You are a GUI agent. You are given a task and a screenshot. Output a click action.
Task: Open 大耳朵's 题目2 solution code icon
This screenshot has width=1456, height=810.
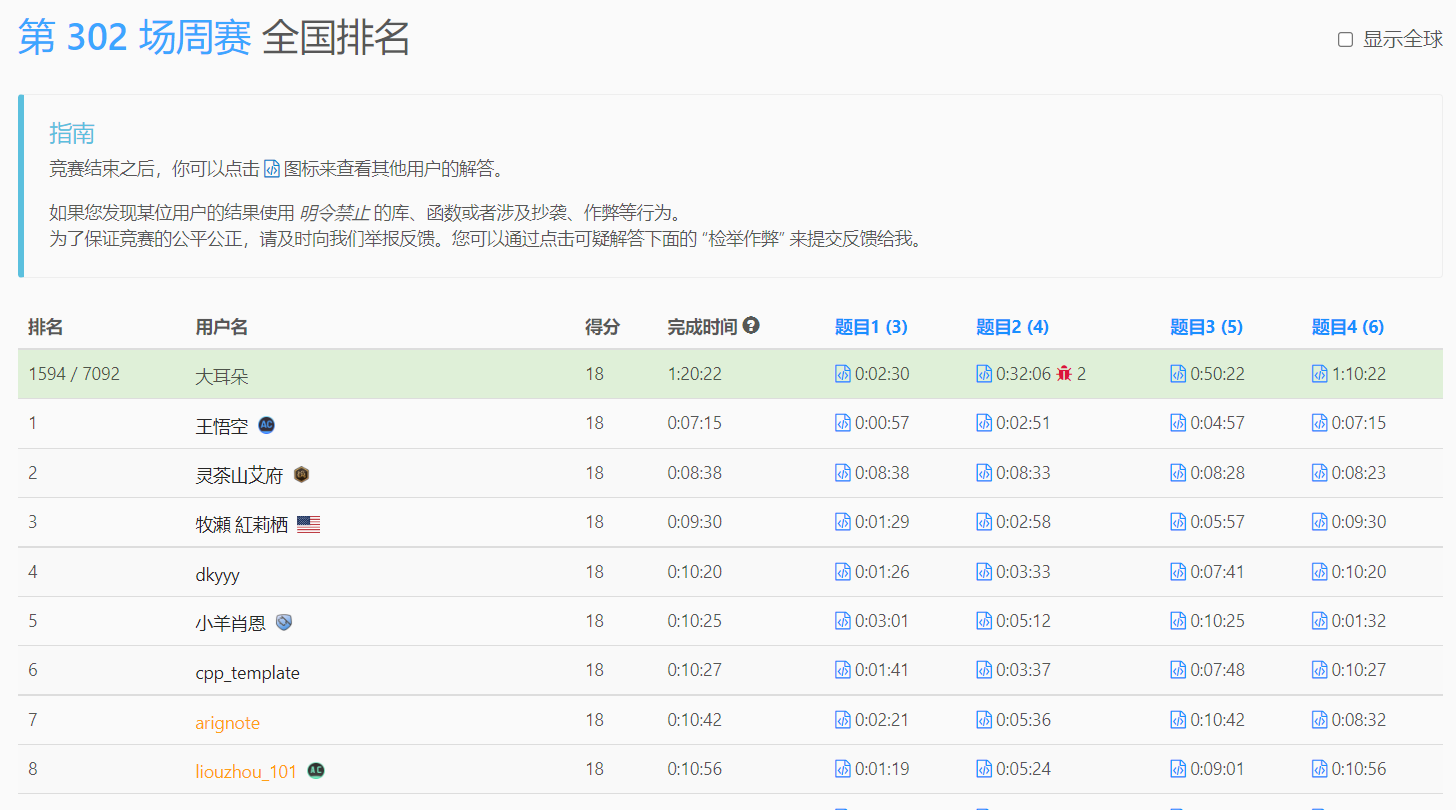tap(984, 374)
